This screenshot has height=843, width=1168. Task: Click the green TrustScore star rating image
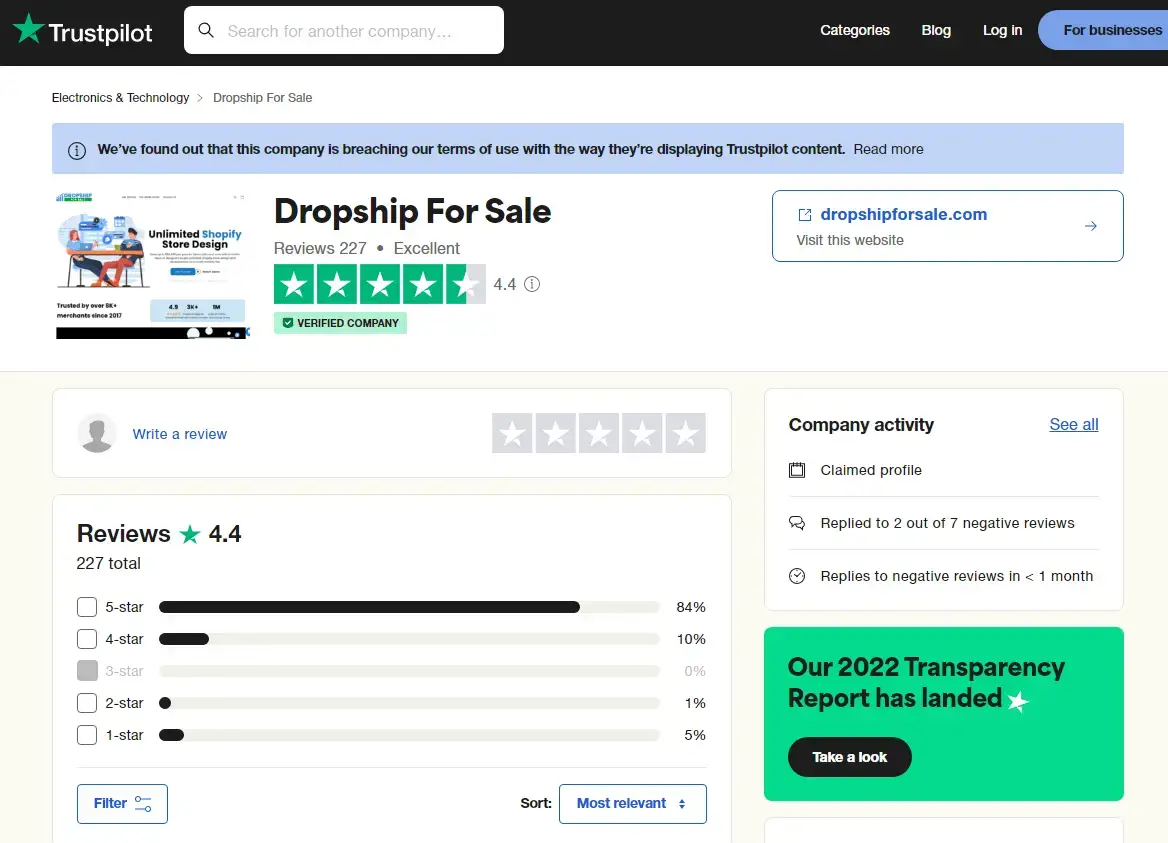(380, 284)
